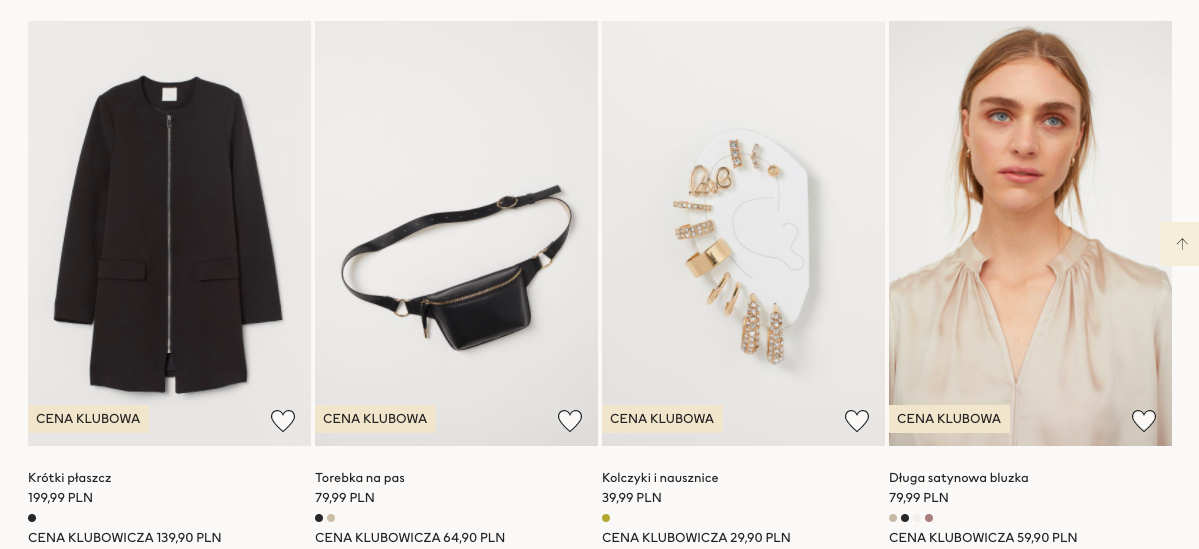Click heart icon on Kolczyki i nausznice
Screen dimensions: 1199x549
pyautogui.click(x=857, y=421)
